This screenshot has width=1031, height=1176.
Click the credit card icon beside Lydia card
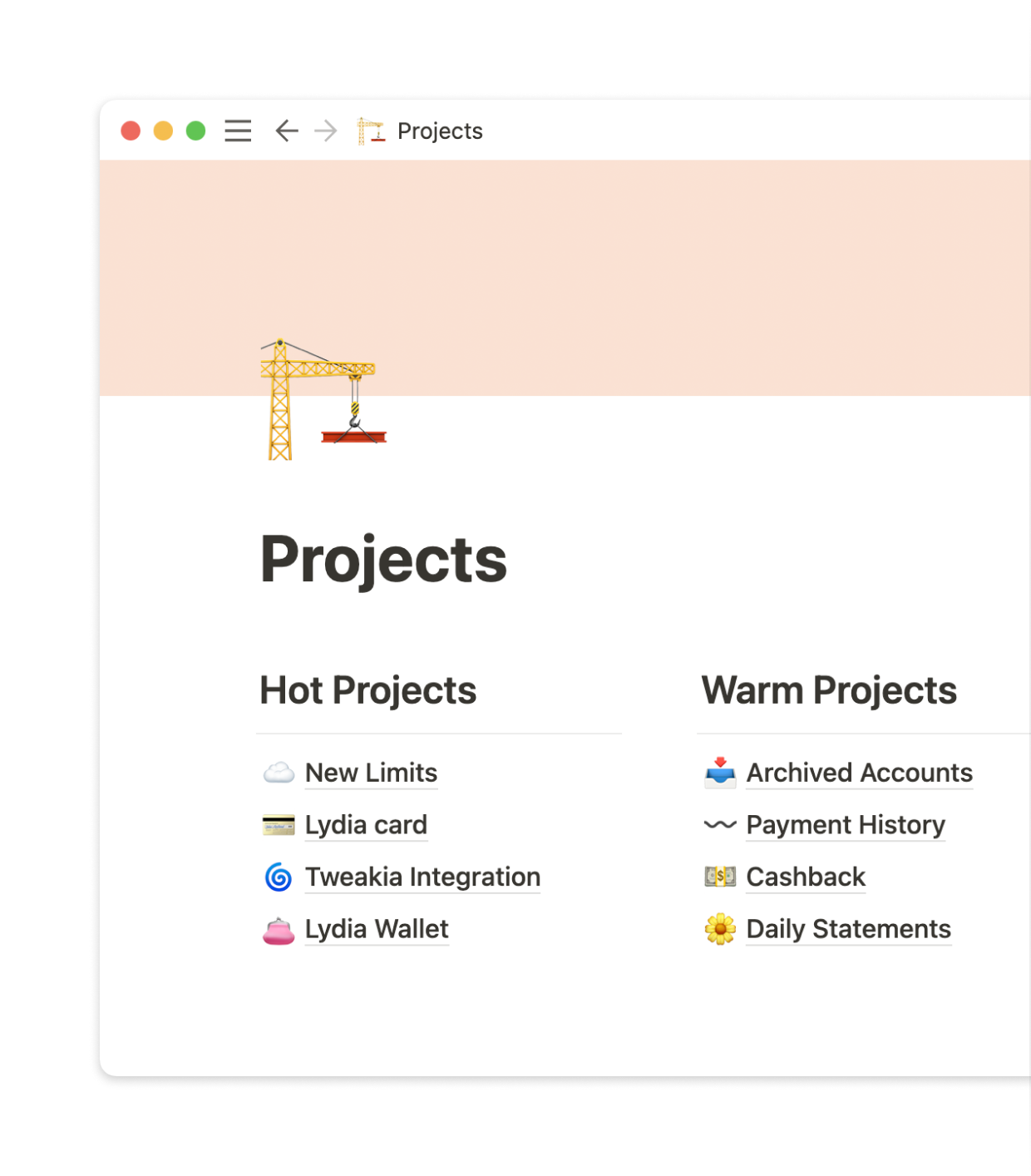279,825
